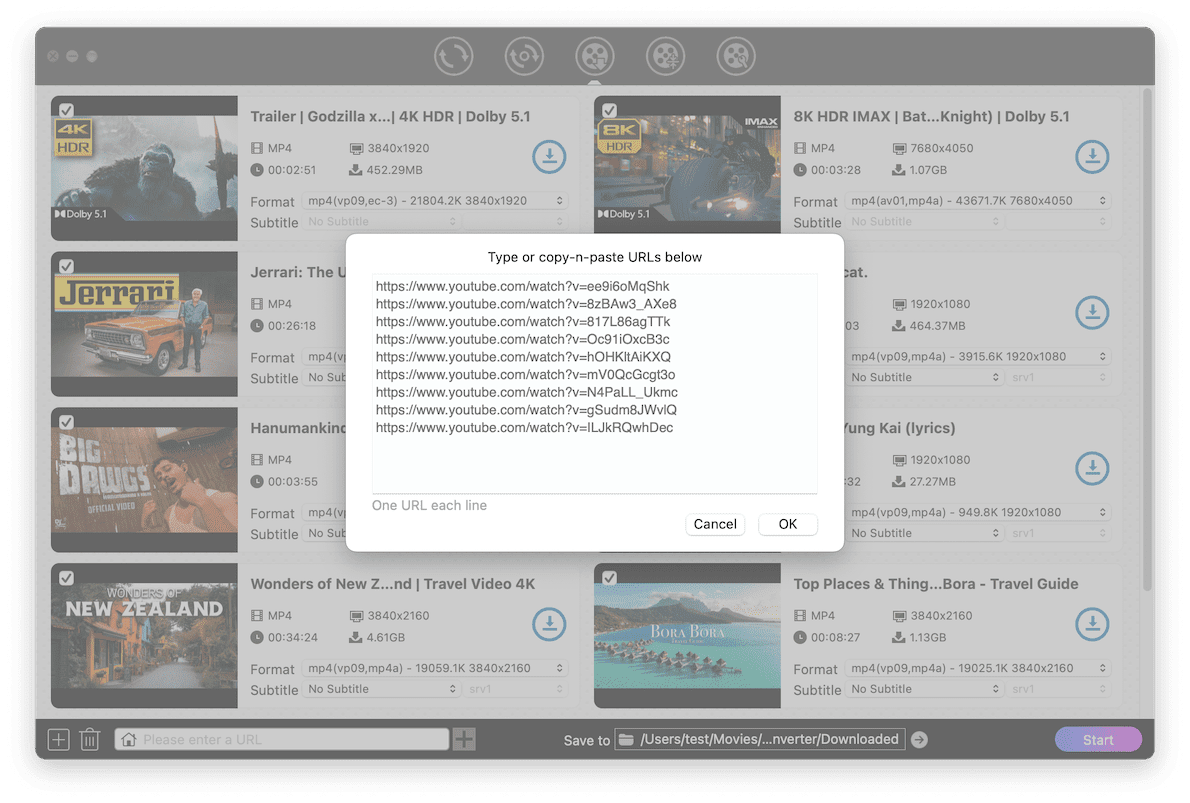Uncheck the Jerrari video checkbox
The height and width of the screenshot is (803, 1190).
(66, 266)
